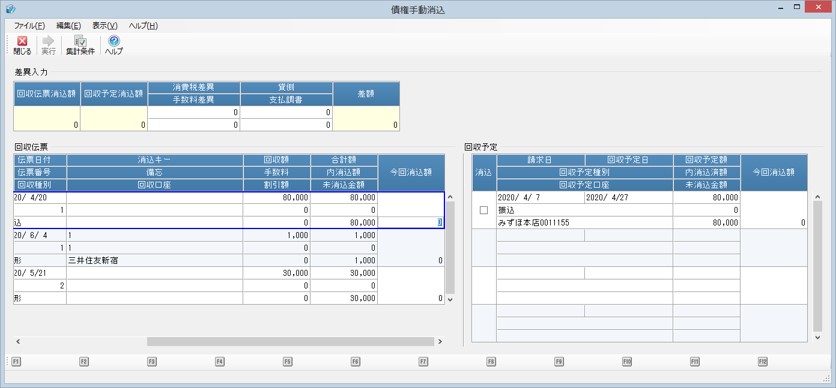Click the F12 function key indicator
This screenshot has height=388, width=836.
[x=763, y=361]
